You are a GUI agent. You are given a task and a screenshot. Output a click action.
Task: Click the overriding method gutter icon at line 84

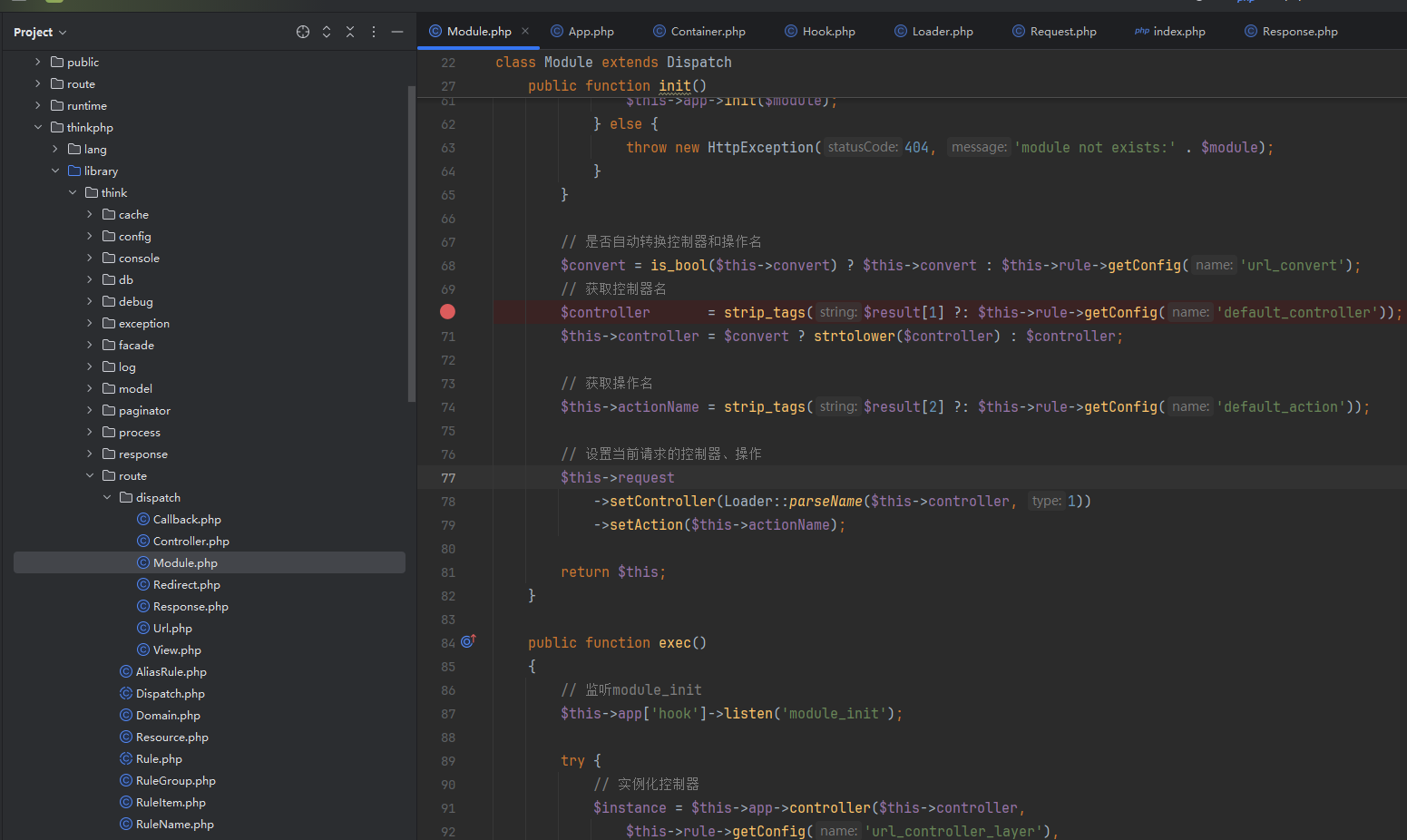(468, 641)
